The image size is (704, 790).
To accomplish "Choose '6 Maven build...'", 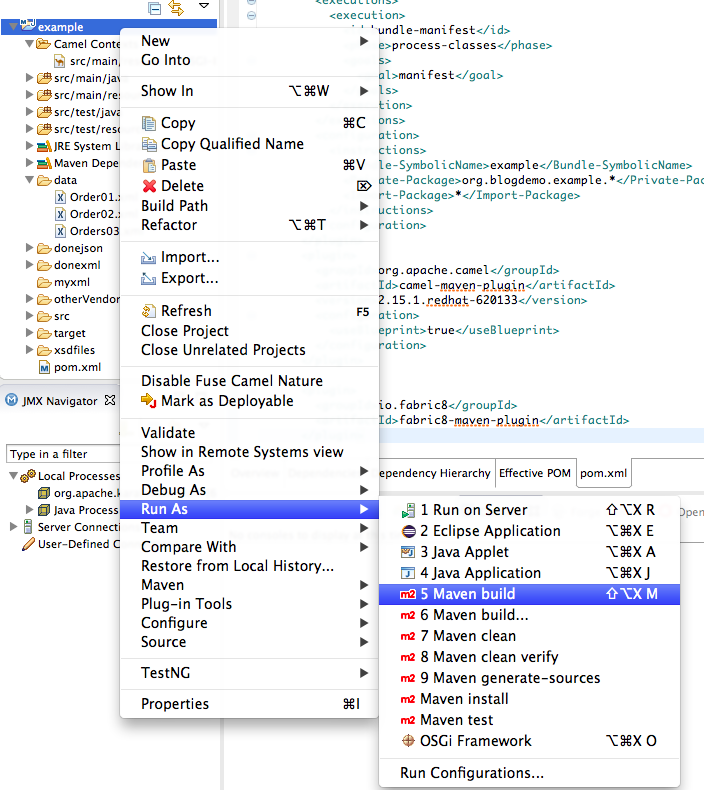I will pyautogui.click(x=529, y=615).
